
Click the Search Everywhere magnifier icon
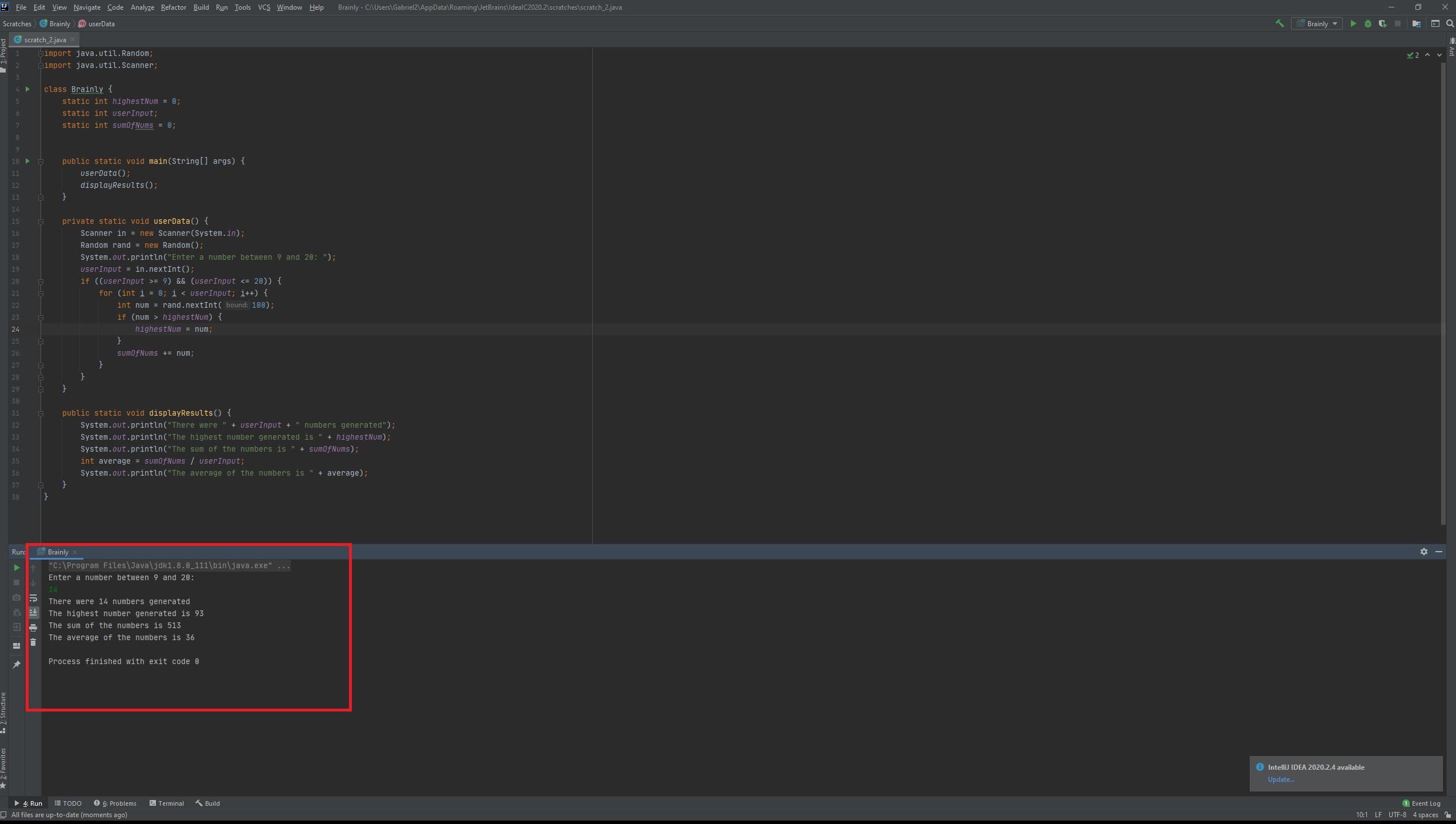[x=1450, y=23]
